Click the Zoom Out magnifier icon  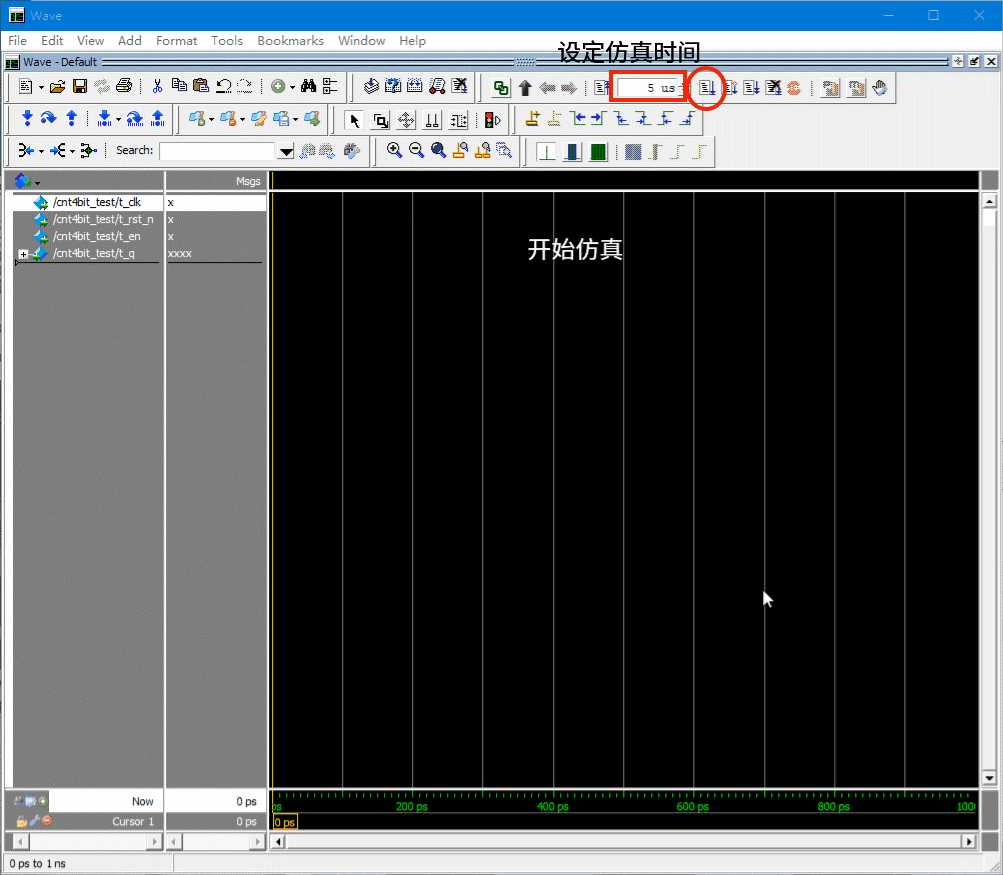tap(416, 150)
